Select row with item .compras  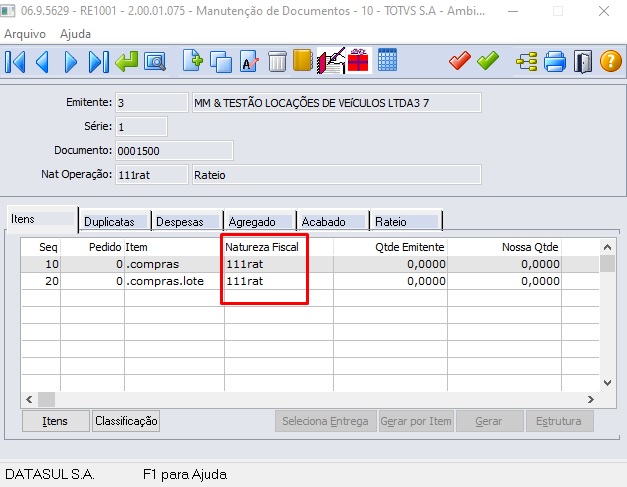(310, 264)
